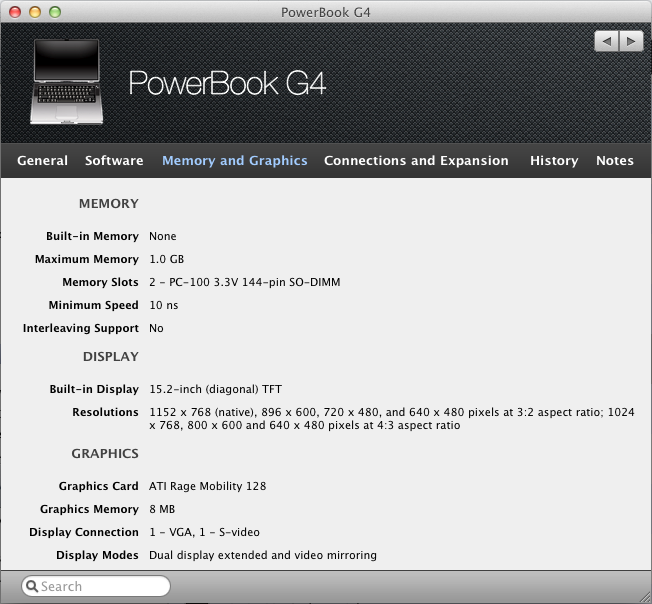This screenshot has width=652, height=604.
Task: Click the Resolutions value text
Action: 392,419
